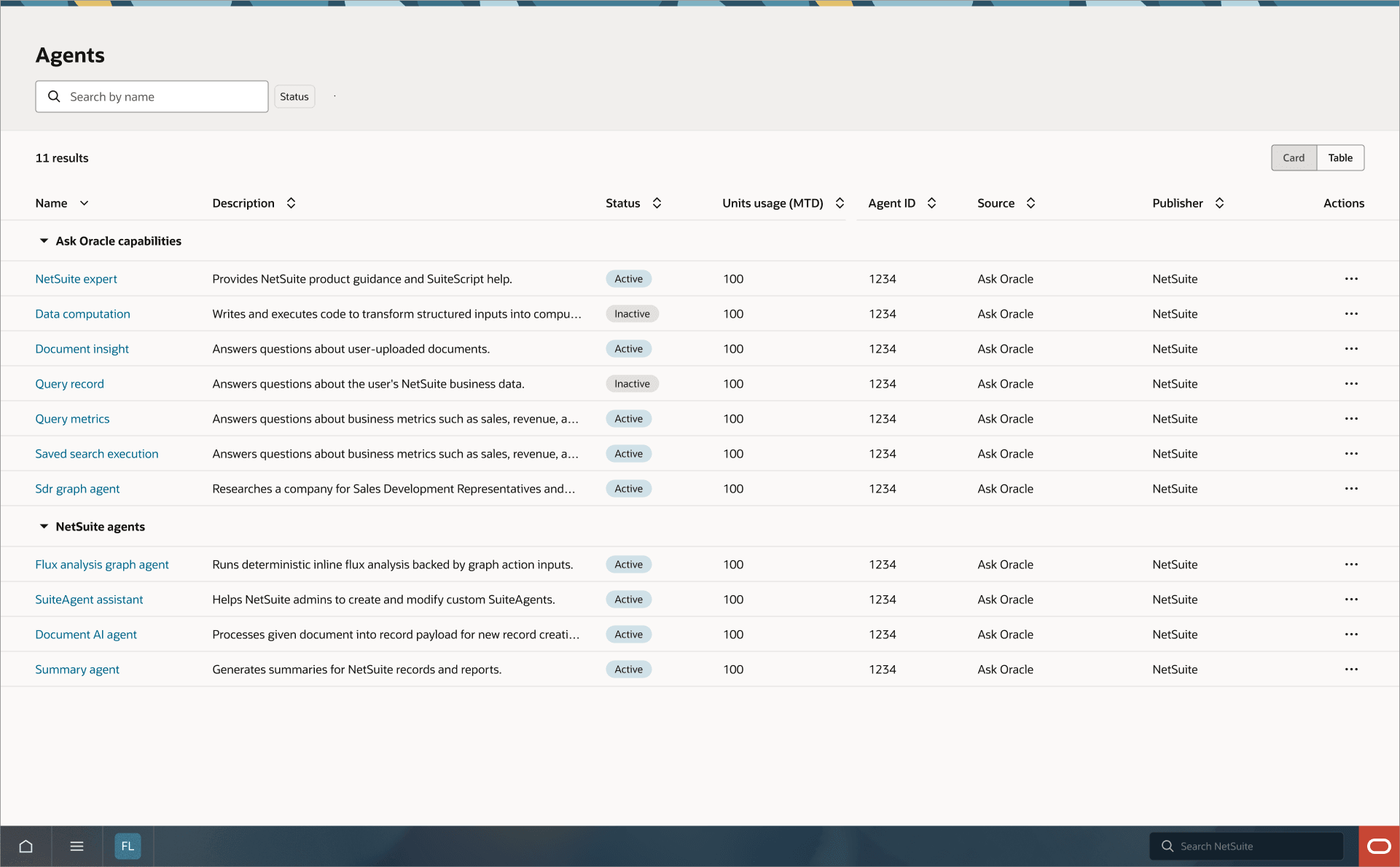Open the Query metrics agent
This screenshot has height=867, width=1400.
tap(72, 419)
